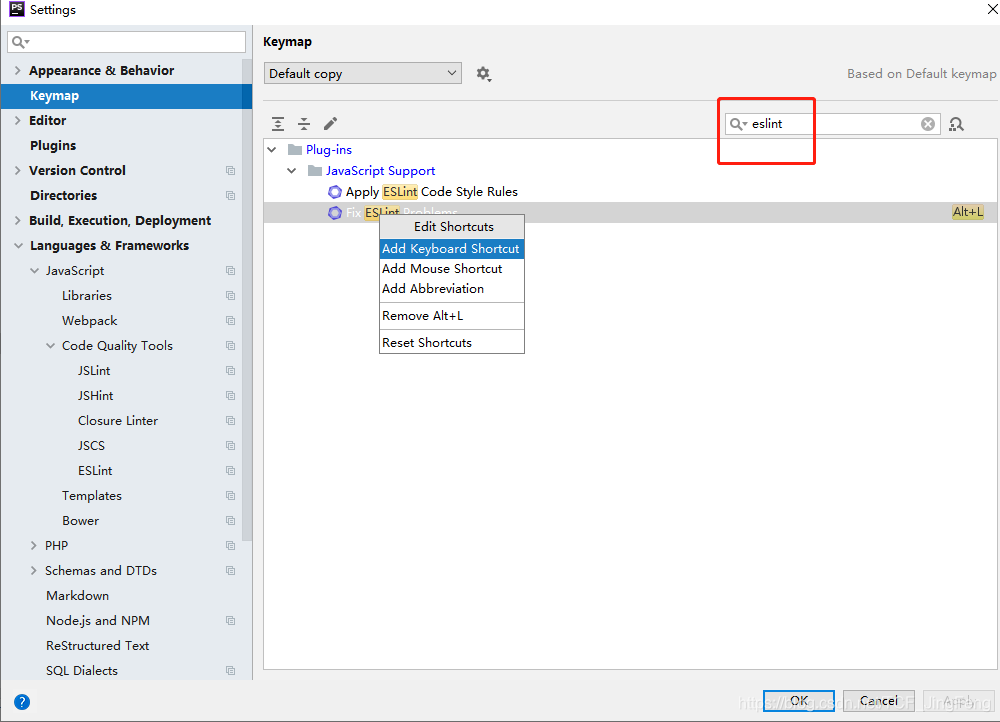Collapse the JavaScript Support tree node
Screen dimensions: 1000x722
[292, 170]
